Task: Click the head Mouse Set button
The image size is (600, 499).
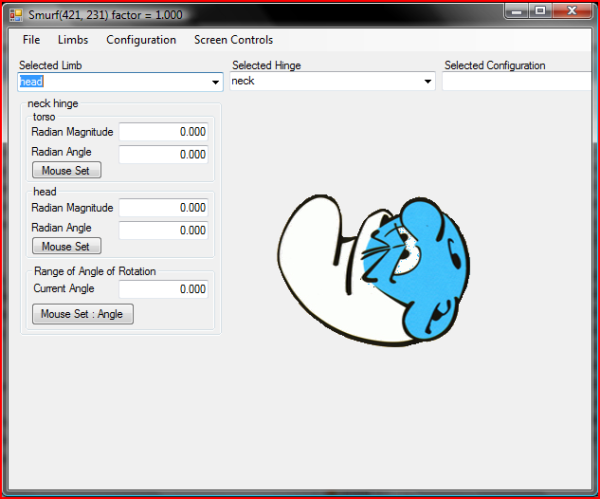Action: click(67, 246)
